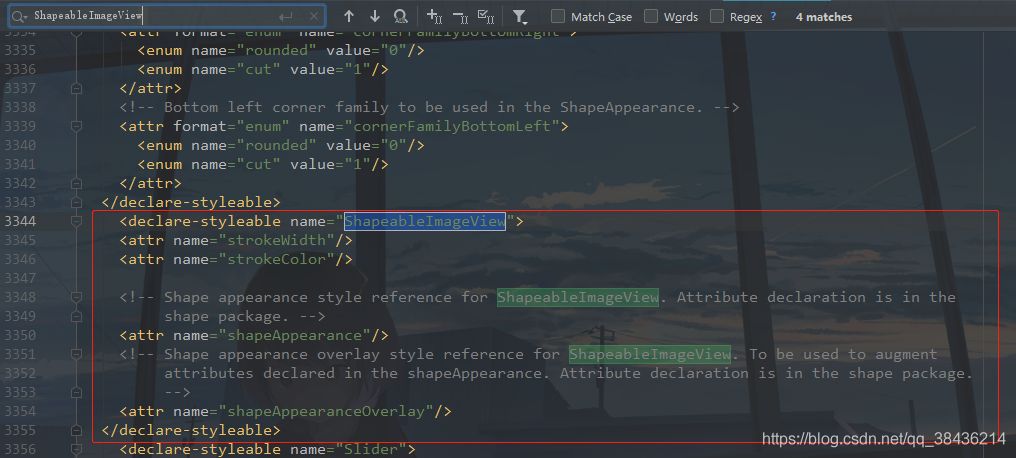
Task: Add selection for next occurrence icon
Action: (434, 16)
